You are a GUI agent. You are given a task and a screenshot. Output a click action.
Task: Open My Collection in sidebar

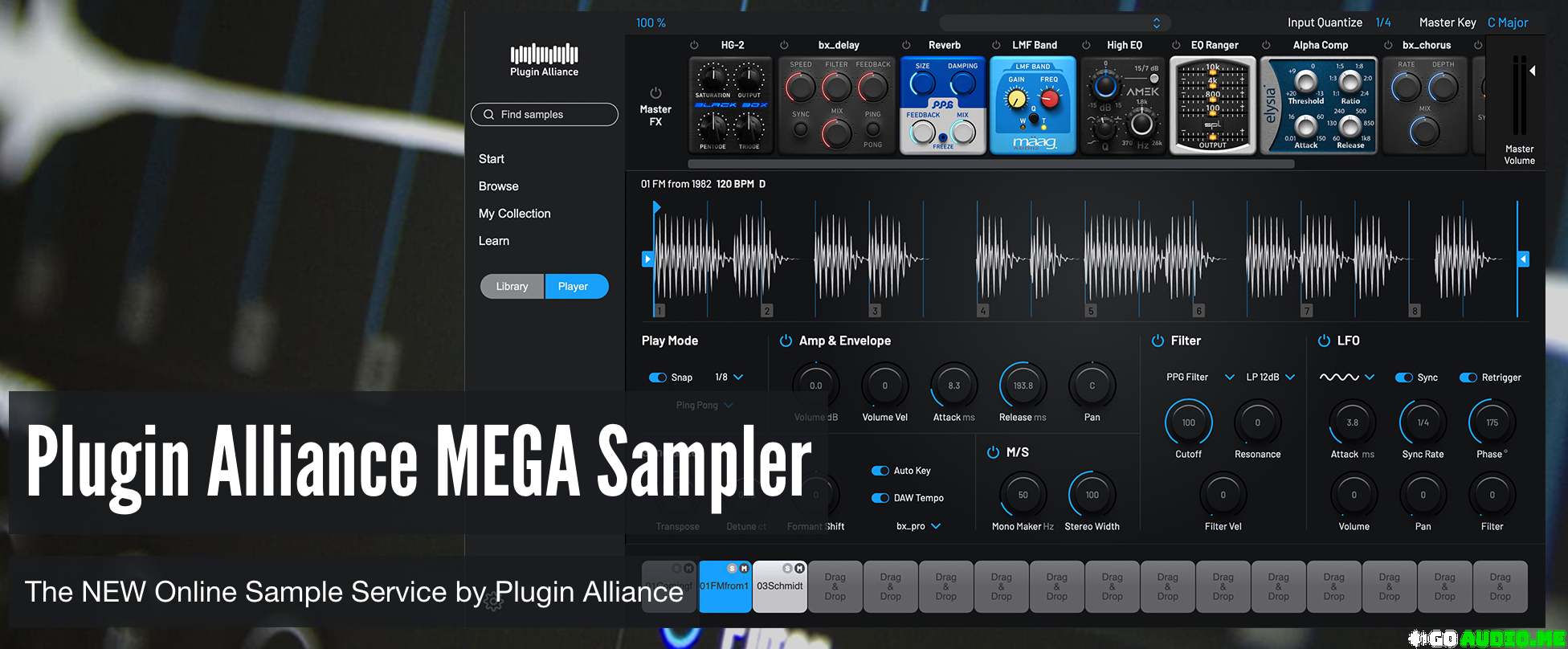pyautogui.click(x=515, y=214)
